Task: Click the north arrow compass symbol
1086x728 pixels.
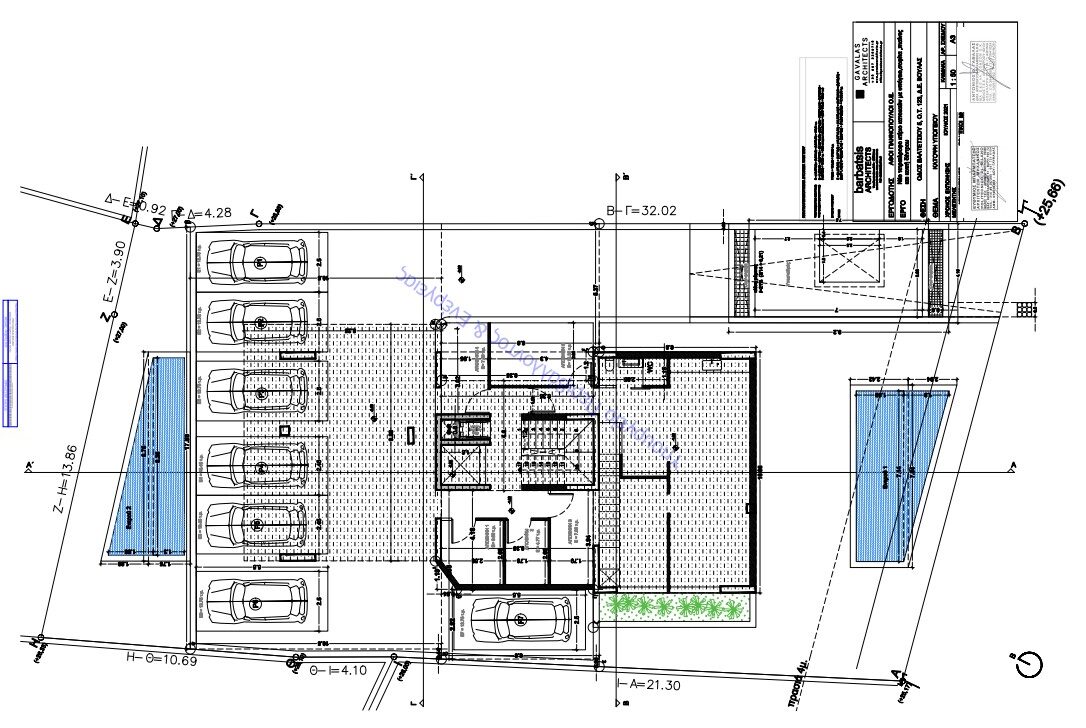Action: (1030, 664)
